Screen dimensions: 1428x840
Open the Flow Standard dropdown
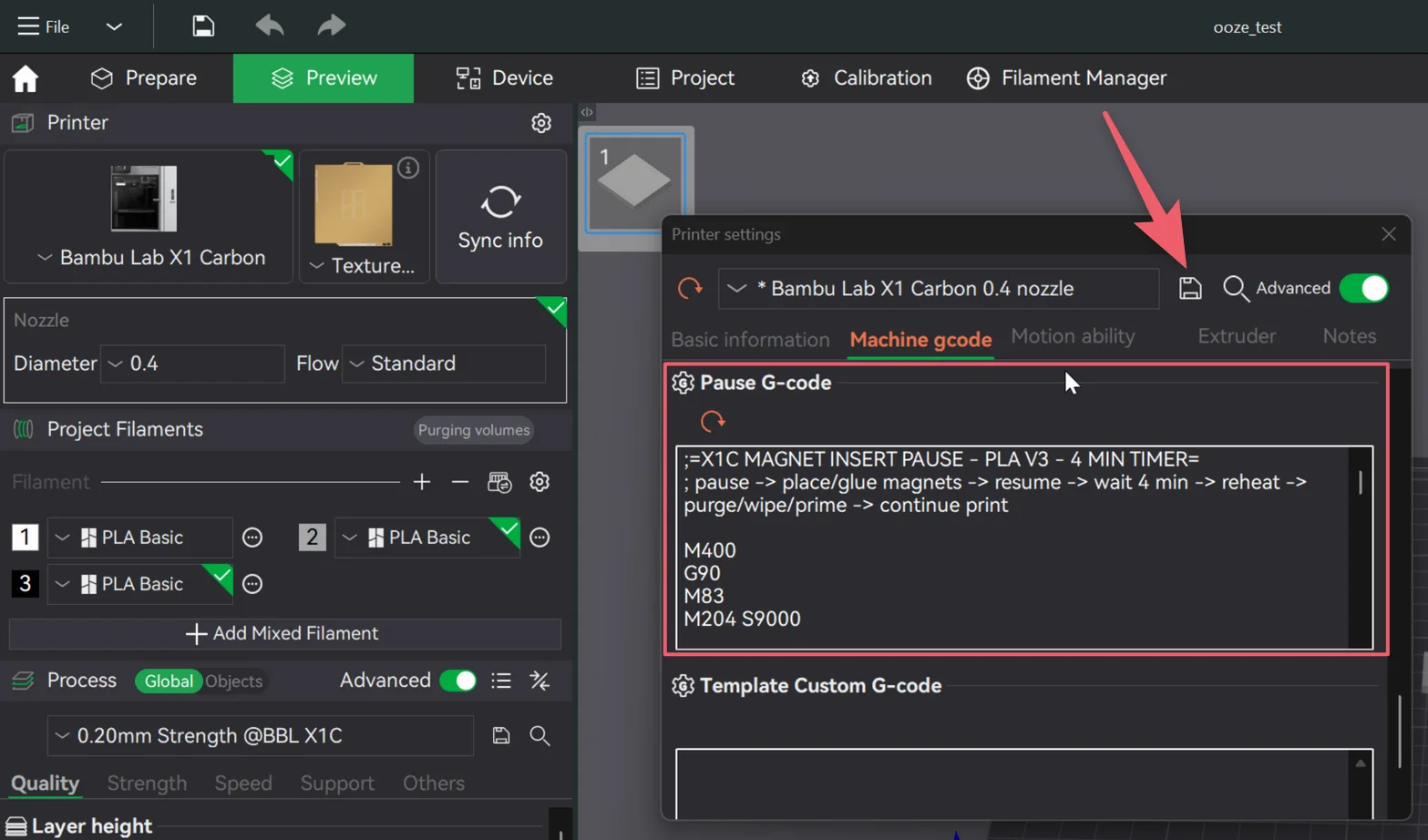[x=444, y=364]
